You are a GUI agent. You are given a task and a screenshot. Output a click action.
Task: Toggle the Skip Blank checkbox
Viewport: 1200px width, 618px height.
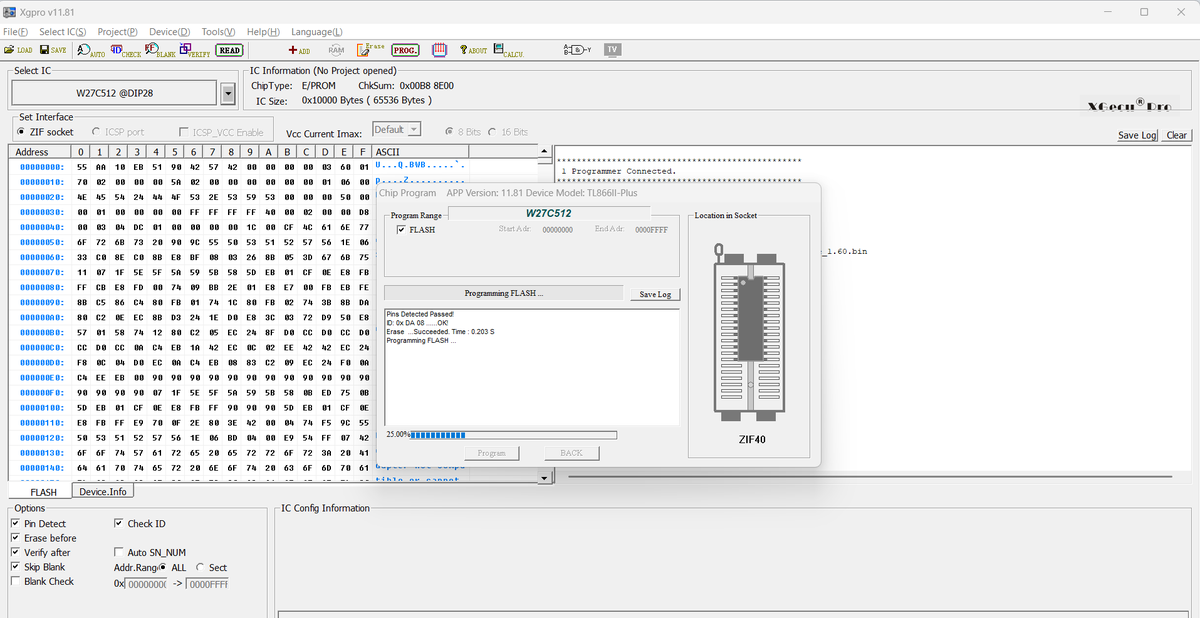tap(15, 567)
